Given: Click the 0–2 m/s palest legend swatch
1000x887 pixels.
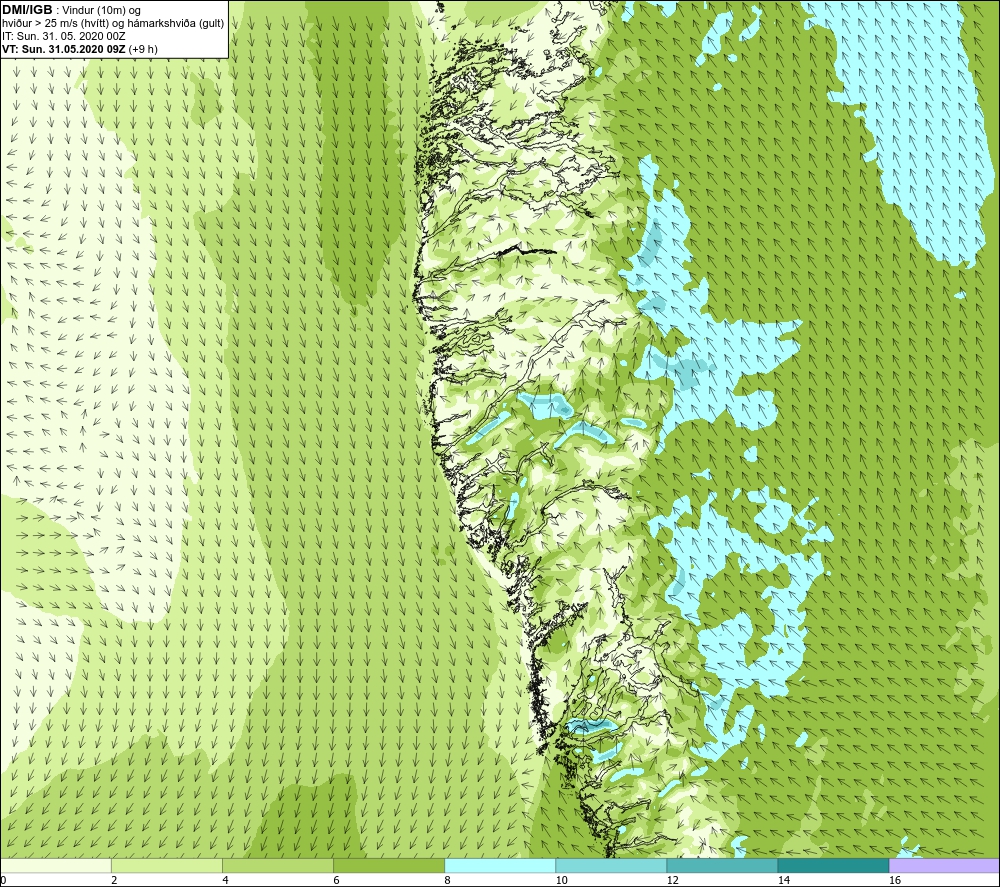Looking at the screenshot, I should pos(55,865).
